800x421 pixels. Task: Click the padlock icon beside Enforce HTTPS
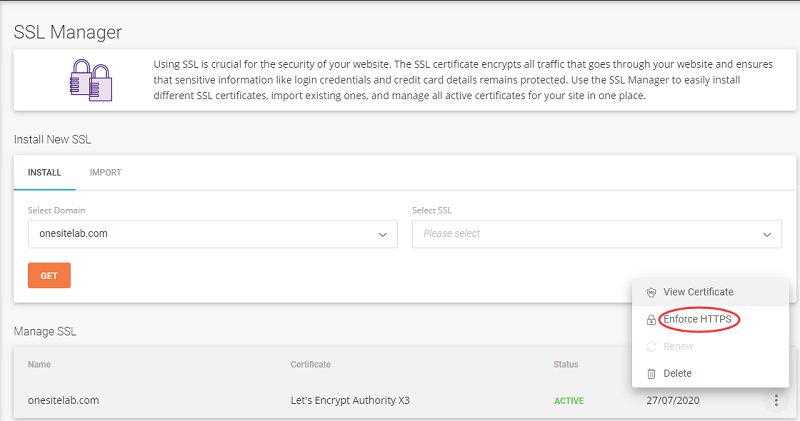[x=651, y=320]
